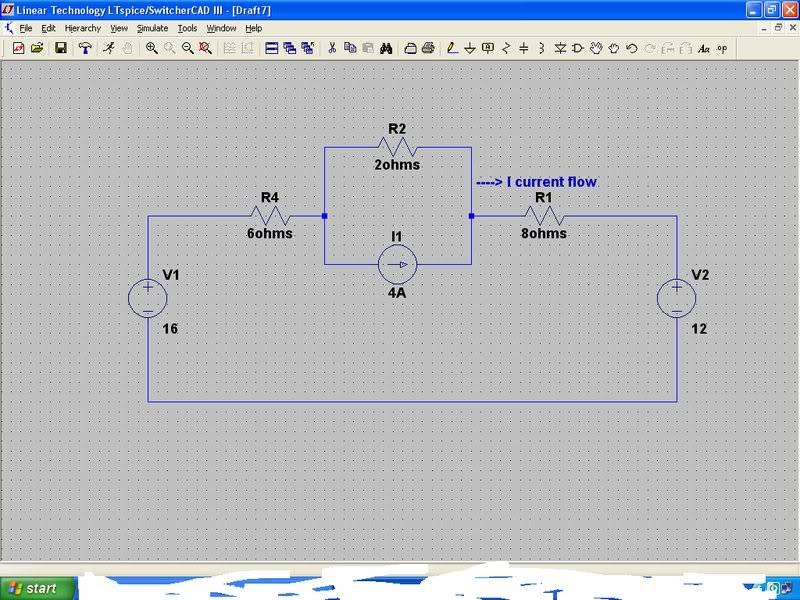Open the File menu
Image resolution: width=800 pixels, height=600 pixels.
tap(26, 28)
